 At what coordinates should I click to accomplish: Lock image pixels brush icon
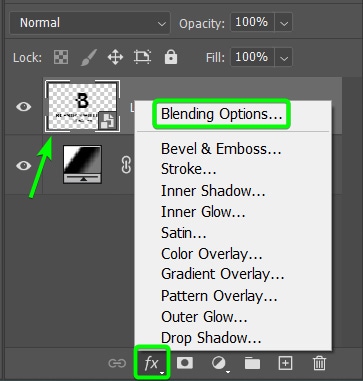(x=89, y=57)
